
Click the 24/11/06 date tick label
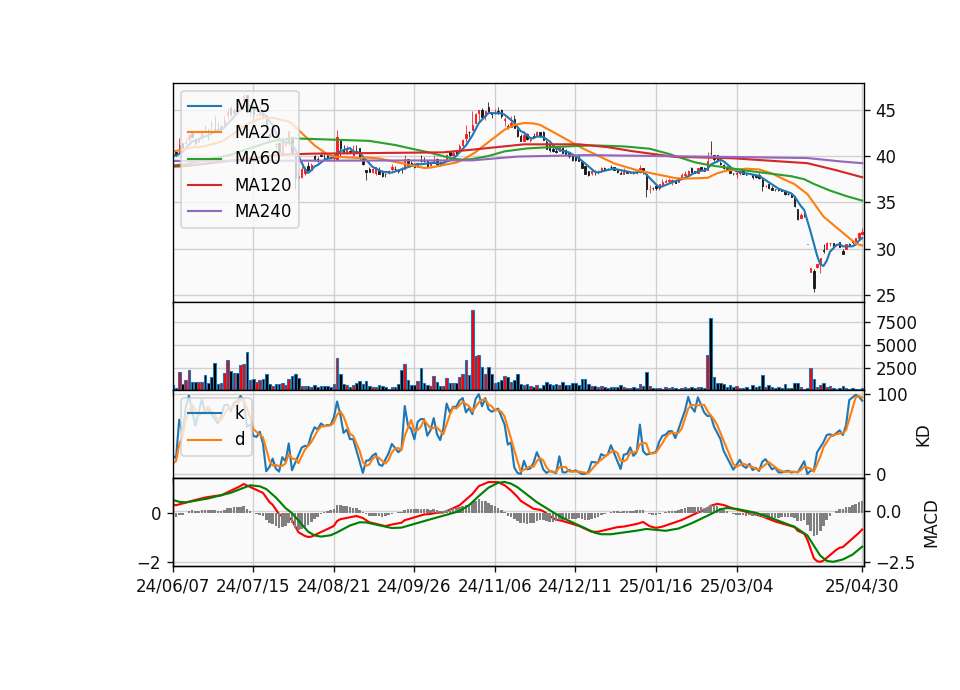(495, 586)
